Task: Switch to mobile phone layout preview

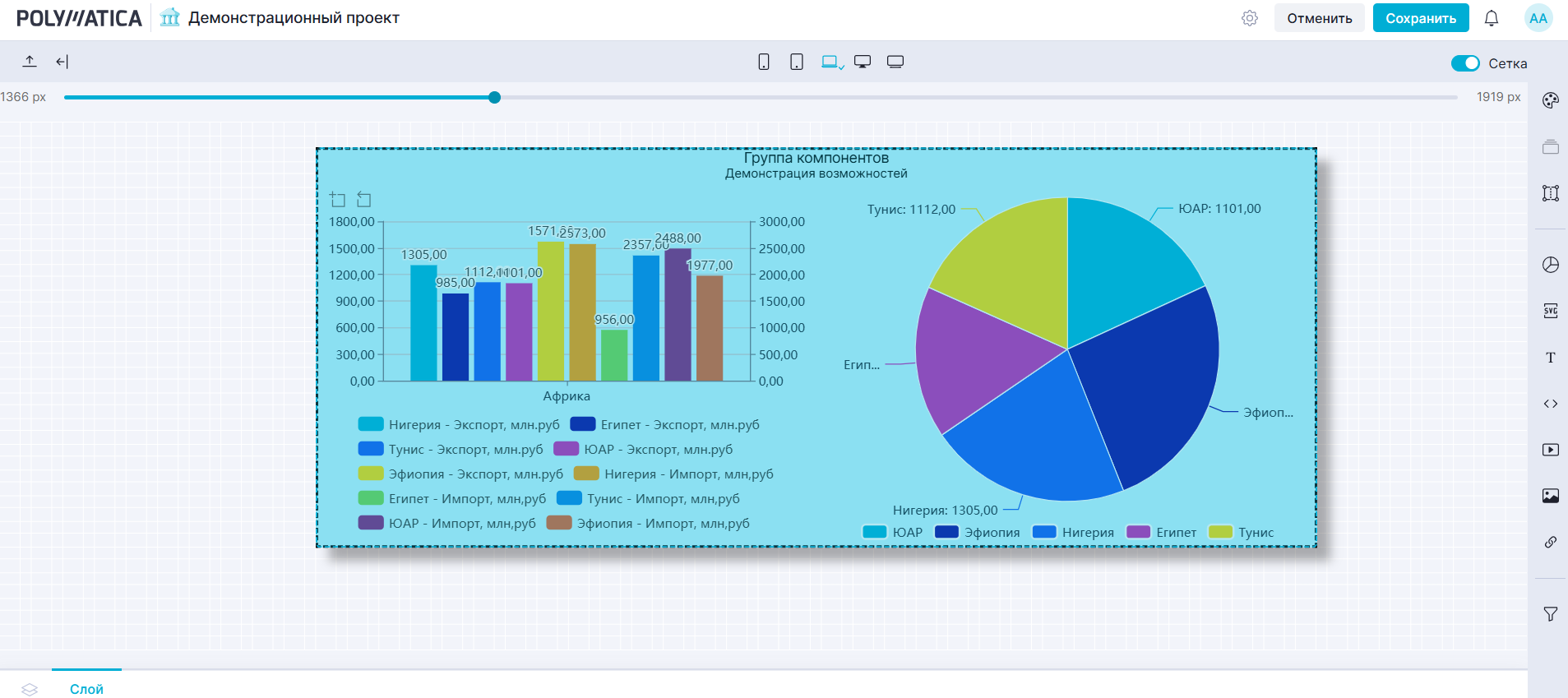Action: 764,62
